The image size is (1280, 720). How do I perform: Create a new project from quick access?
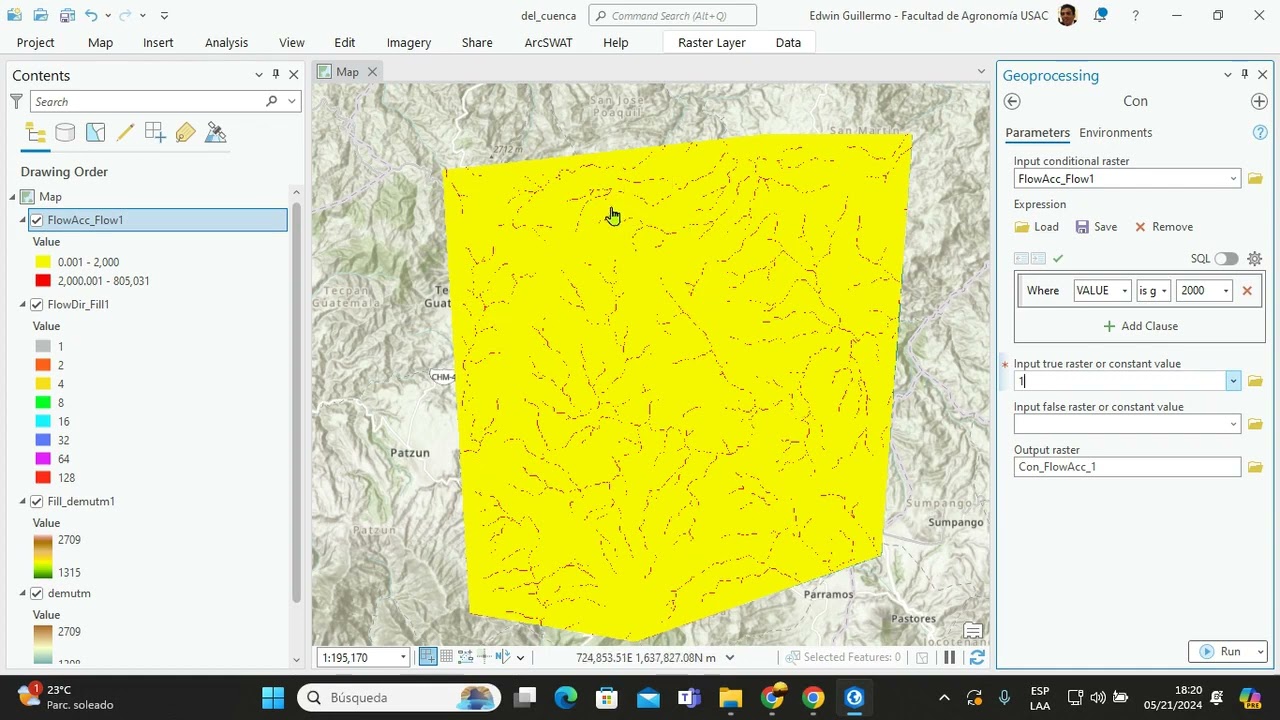14,15
